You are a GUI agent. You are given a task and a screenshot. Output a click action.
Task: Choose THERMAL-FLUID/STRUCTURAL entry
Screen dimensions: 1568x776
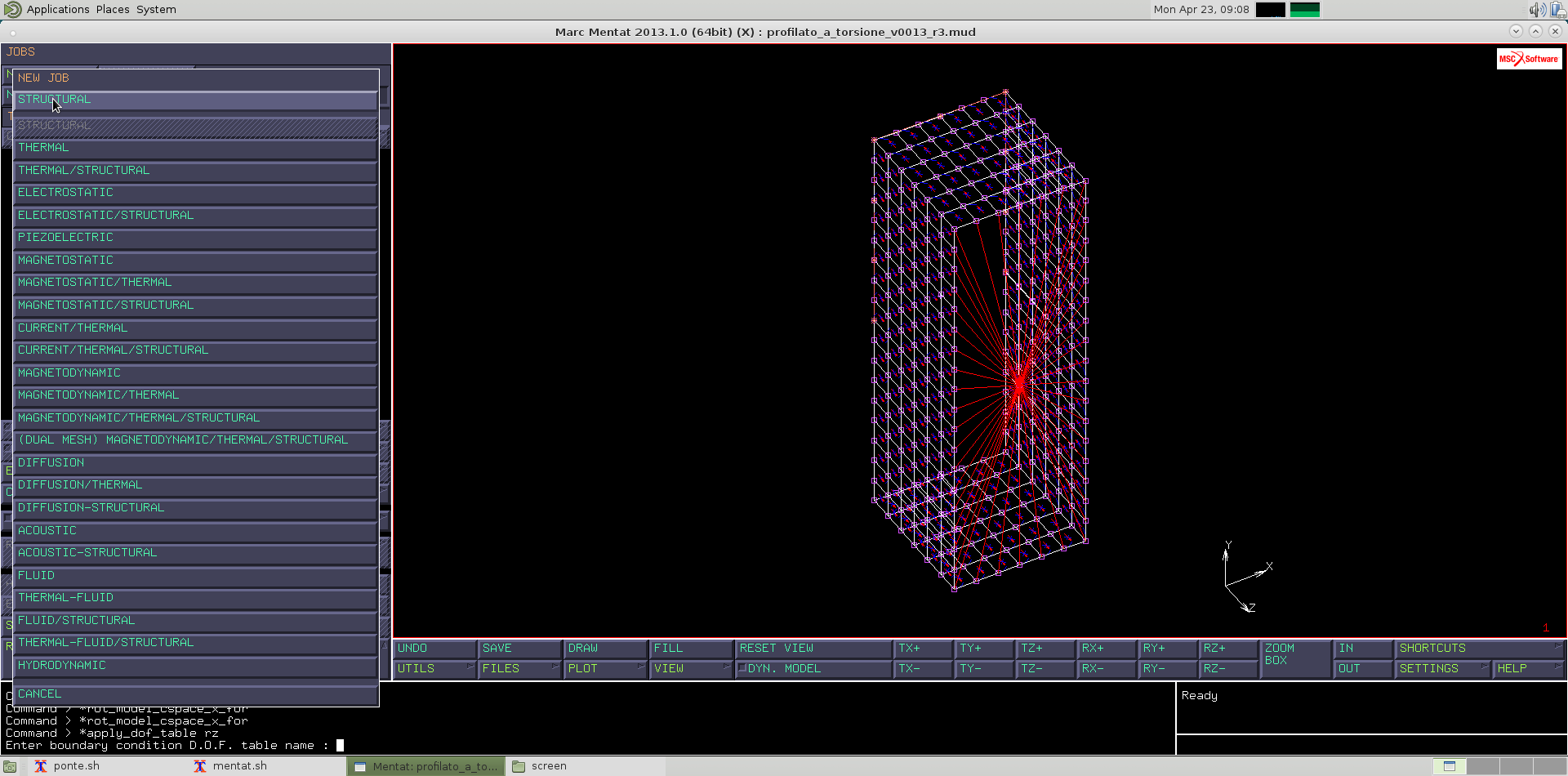click(x=195, y=643)
